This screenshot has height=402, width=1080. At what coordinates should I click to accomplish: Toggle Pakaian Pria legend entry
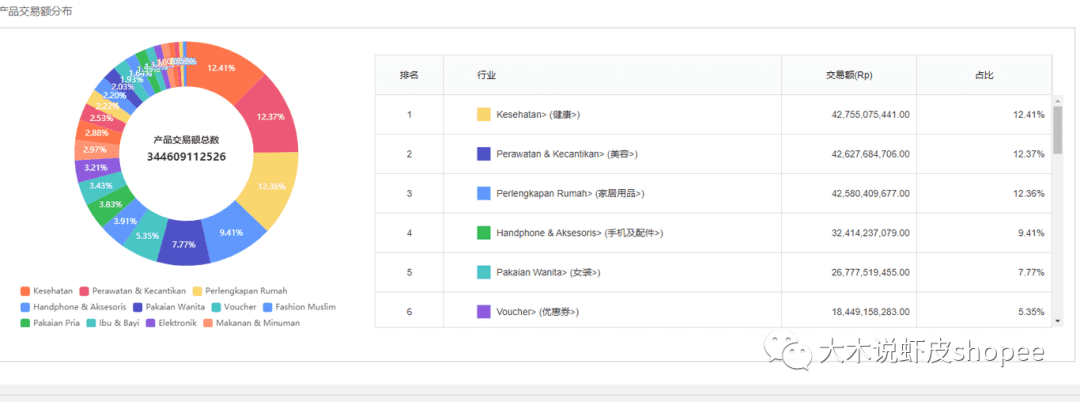pyautogui.click(x=50, y=322)
